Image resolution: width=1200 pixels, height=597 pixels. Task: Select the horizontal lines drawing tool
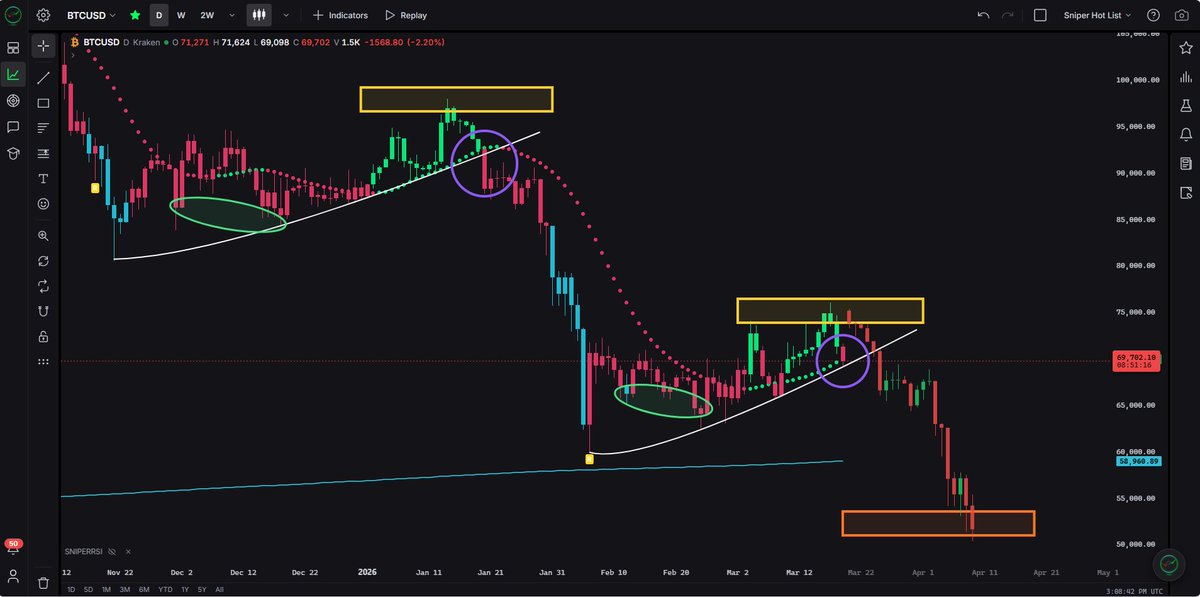click(43, 128)
